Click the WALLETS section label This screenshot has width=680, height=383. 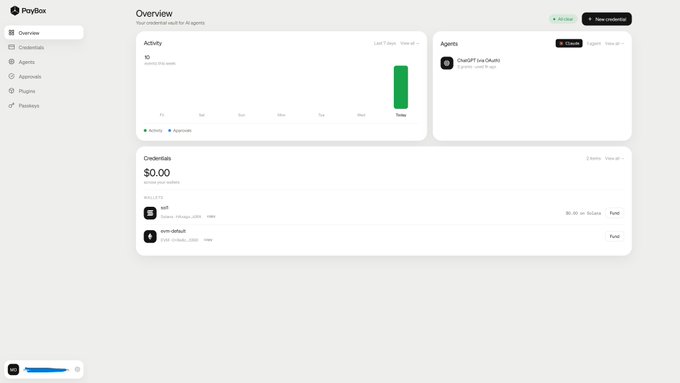153,197
